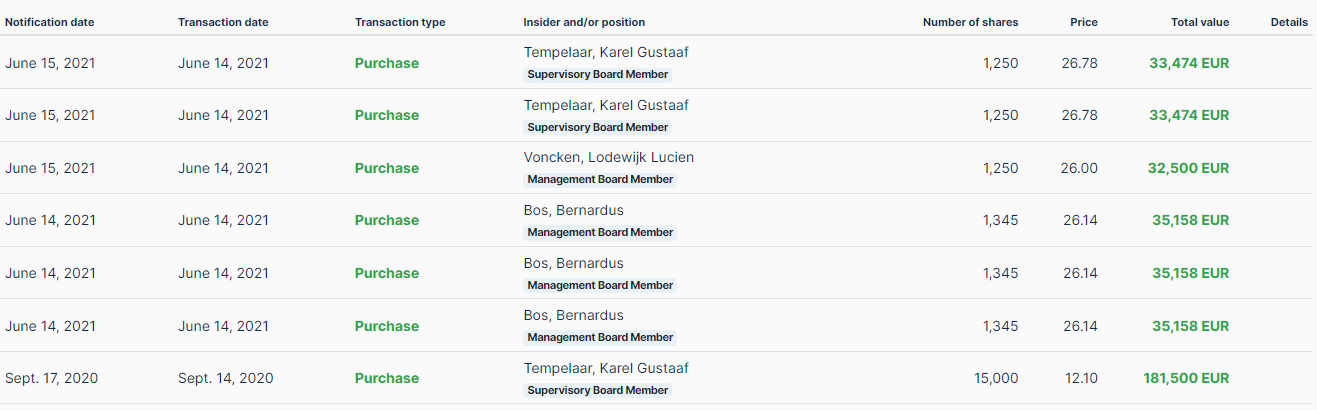Select the 181,500 EUR total value
This screenshot has height=410, width=1317.
tap(1186, 378)
